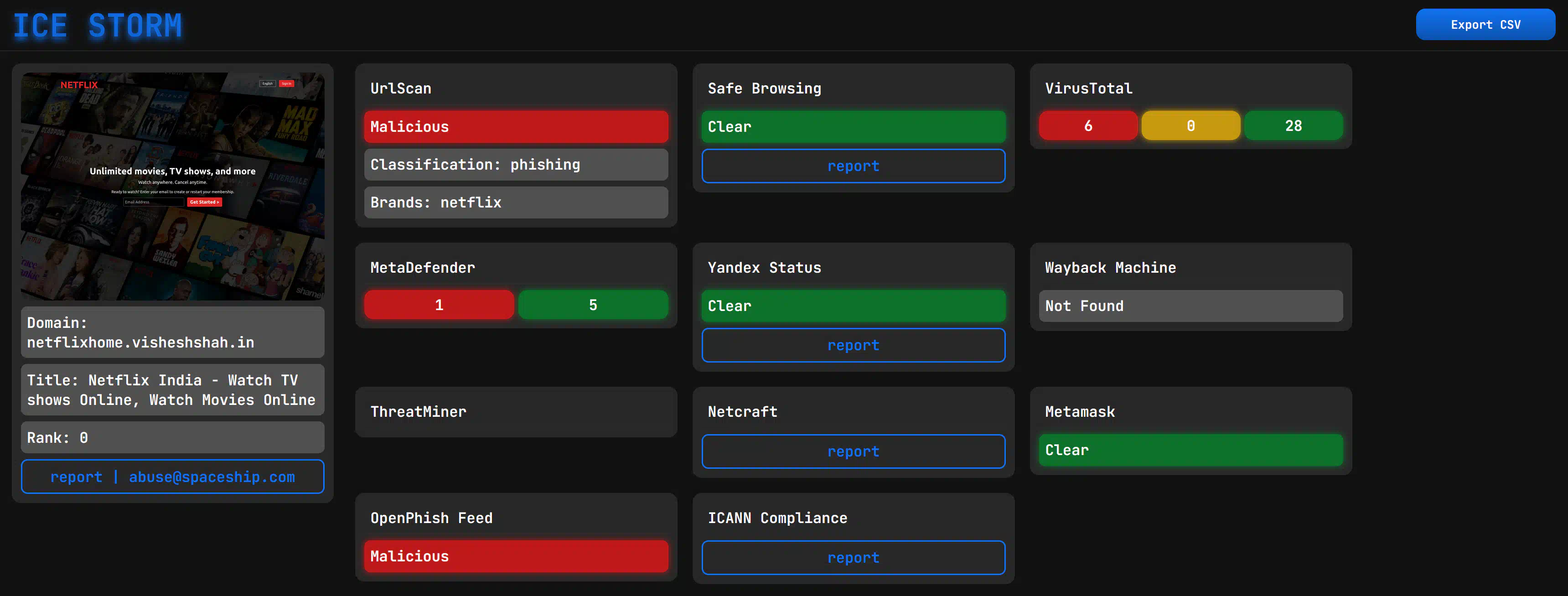Click the red MetaDefender count showing 1
The height and width of the screenshot is (596, 1568).
coord(439,305)
